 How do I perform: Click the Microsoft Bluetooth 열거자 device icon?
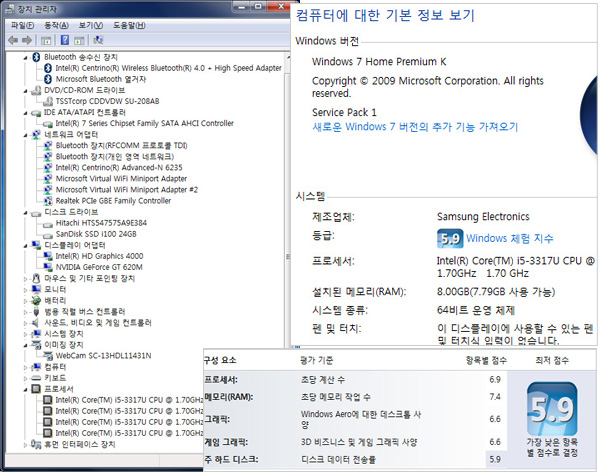pyautogui.click(x=48, y=79)
